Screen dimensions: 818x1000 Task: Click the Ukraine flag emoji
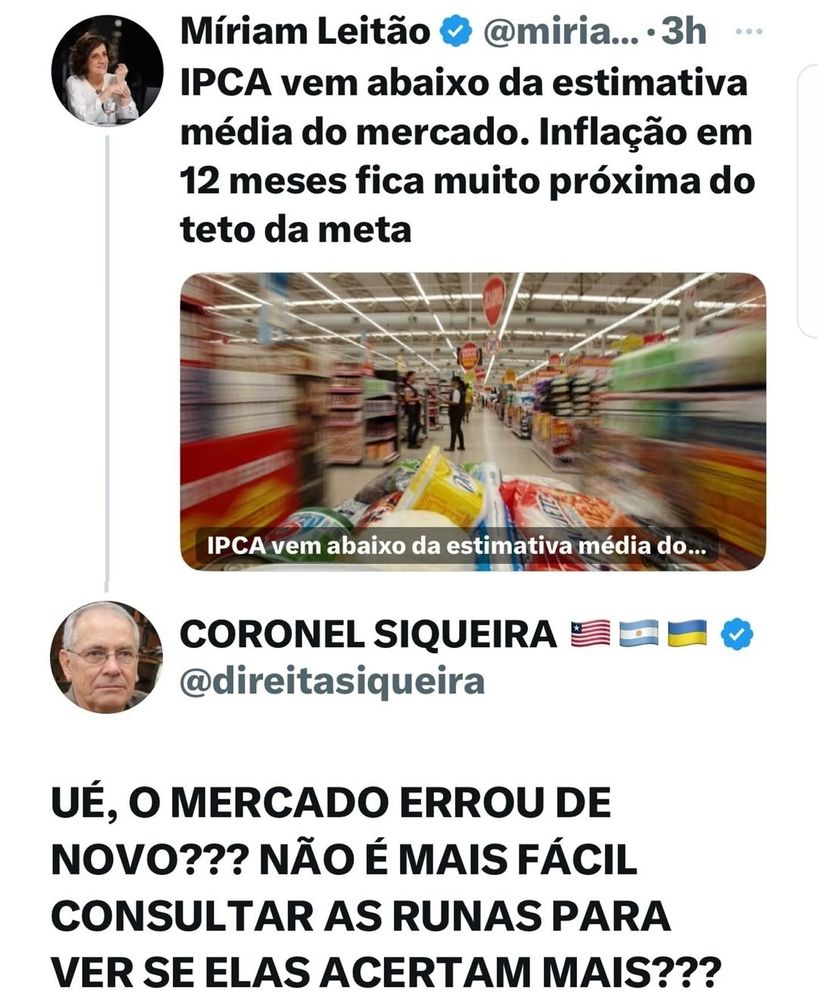click(687, 635)
